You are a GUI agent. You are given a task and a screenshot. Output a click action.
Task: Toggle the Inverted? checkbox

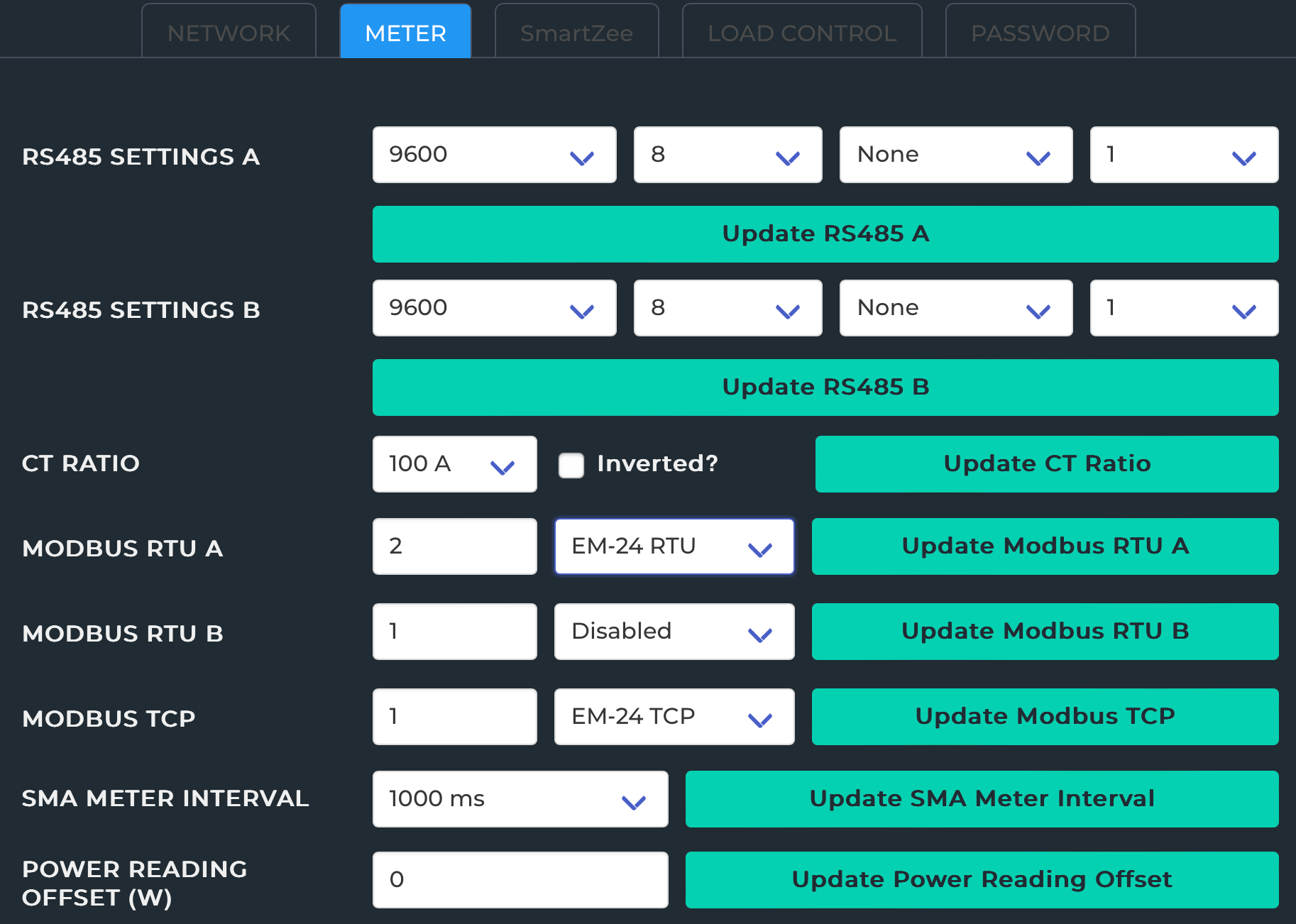point(571,465)
